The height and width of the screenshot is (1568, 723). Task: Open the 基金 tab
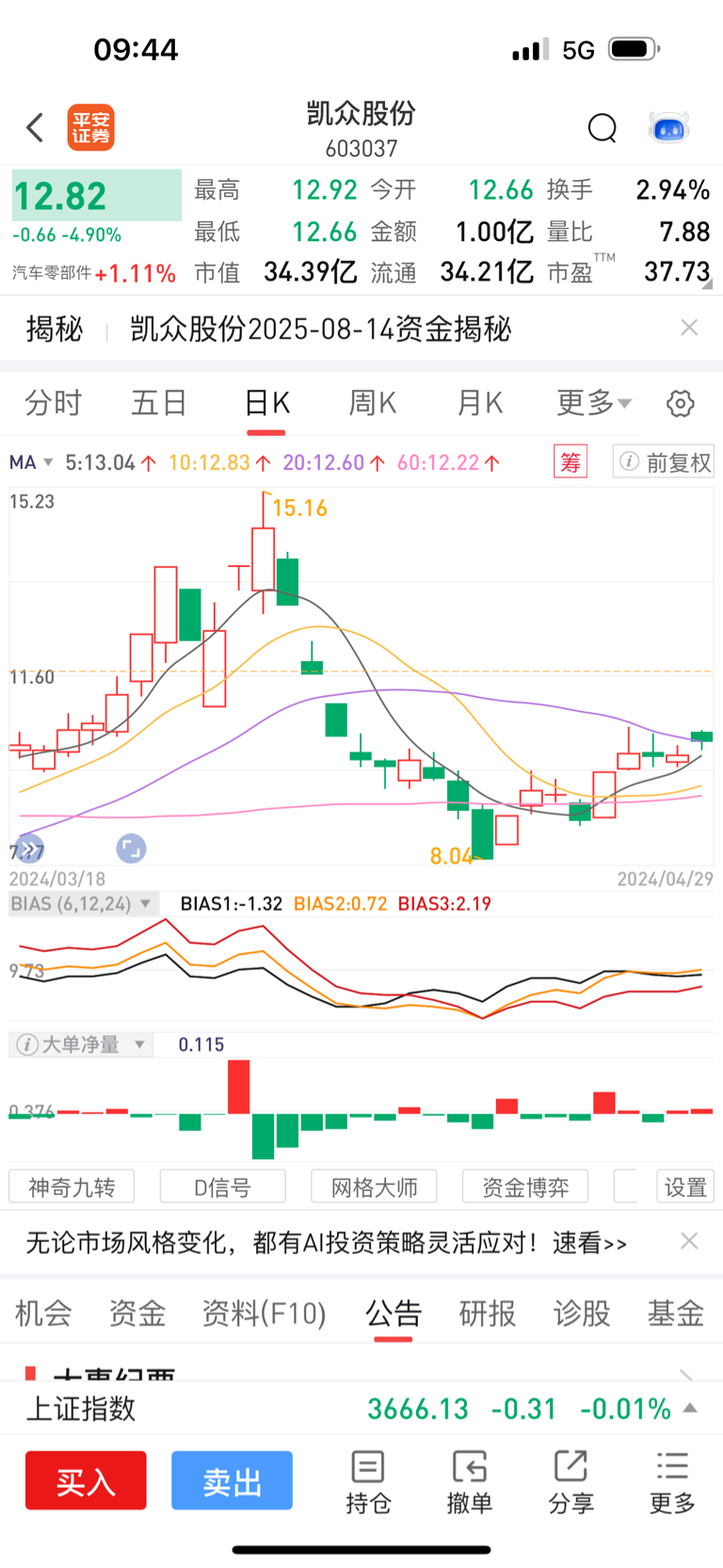[x=676, y=1313]
